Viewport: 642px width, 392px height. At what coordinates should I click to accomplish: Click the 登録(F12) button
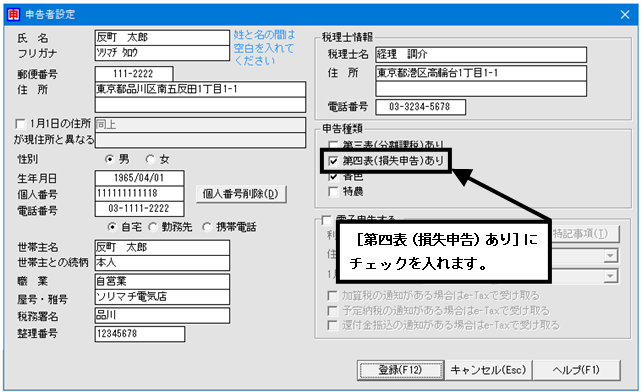pos(400,370)
